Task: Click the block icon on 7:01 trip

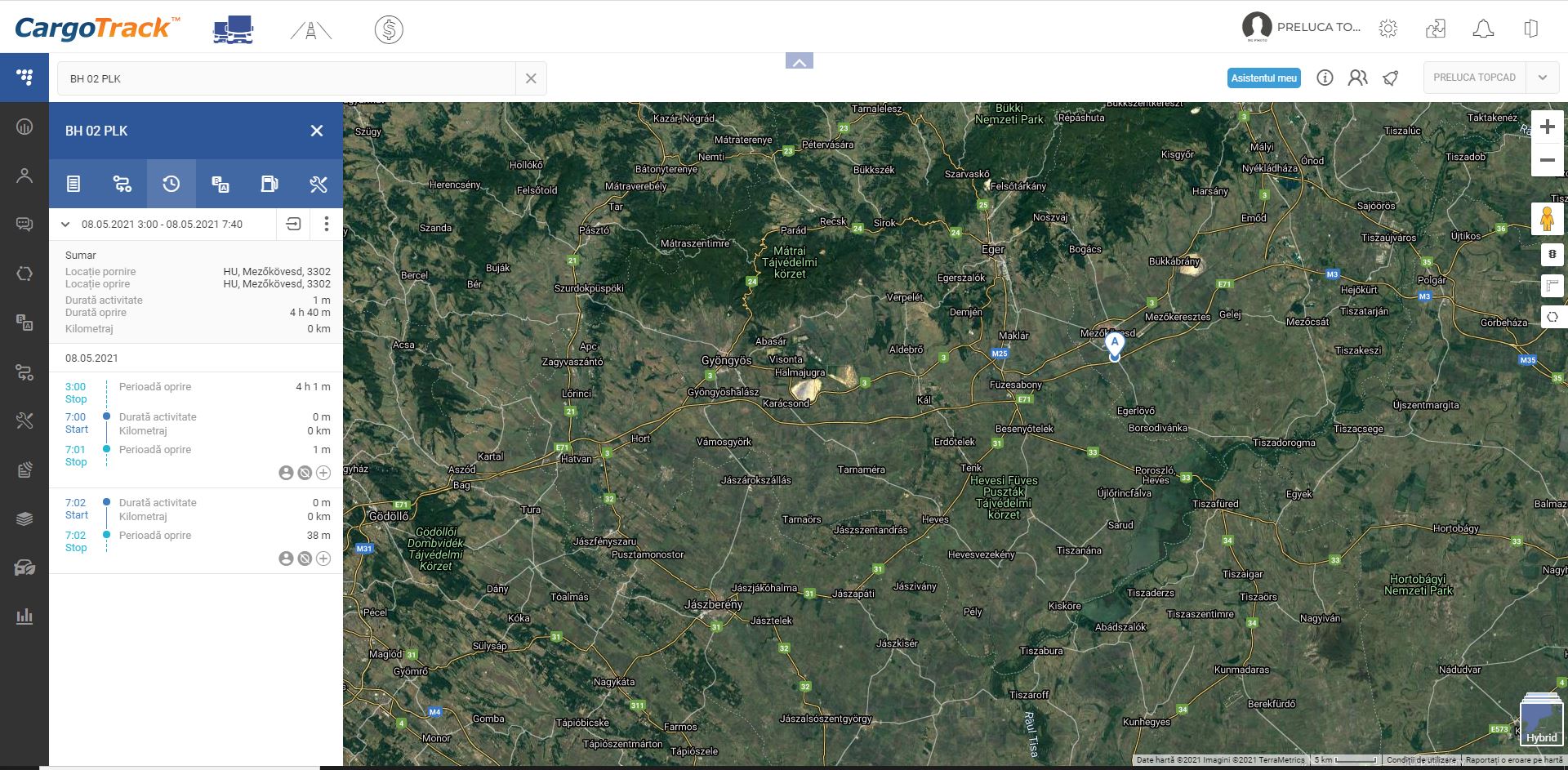Action: click(x=305, y=473)
